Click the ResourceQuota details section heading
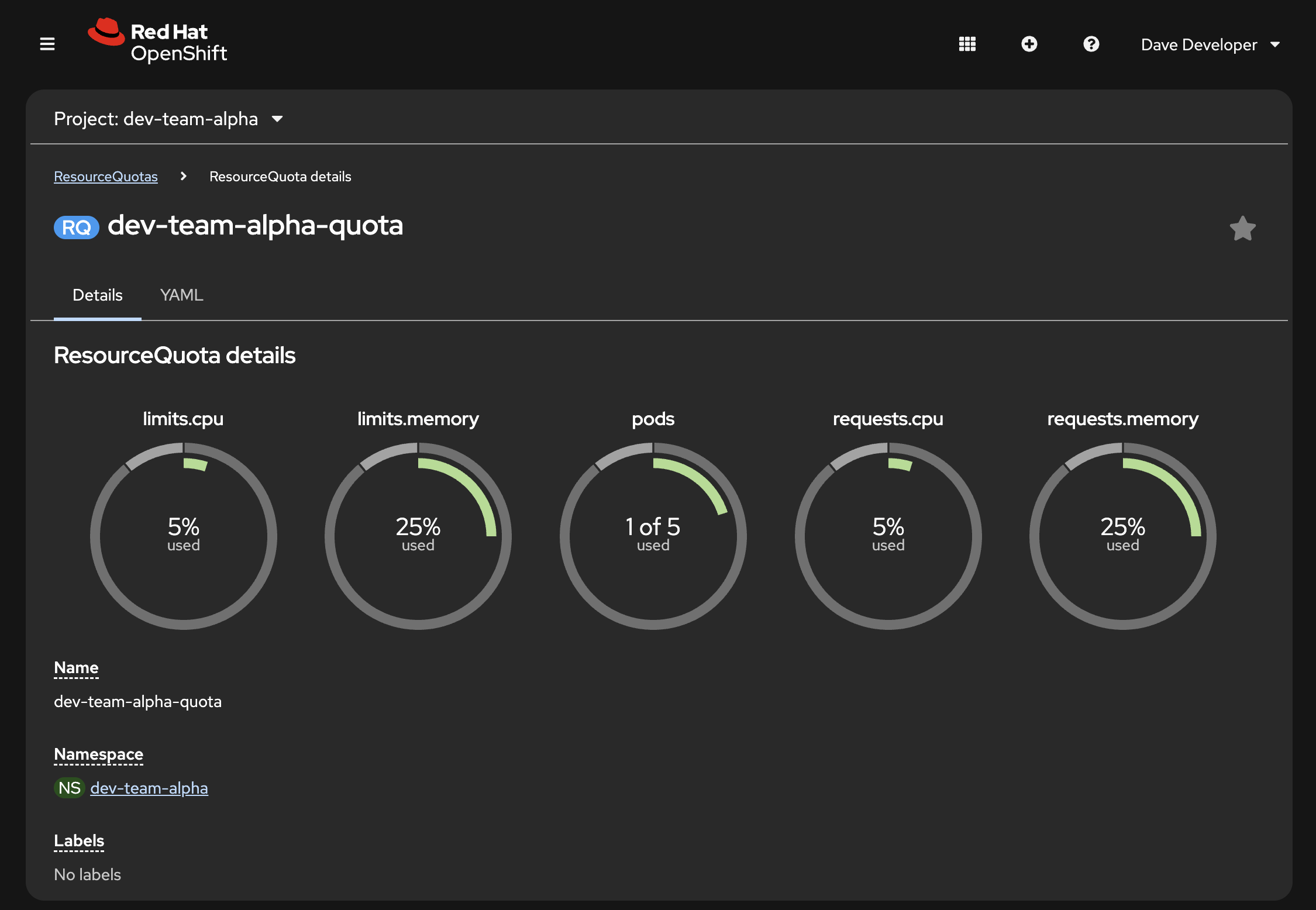 pos(174,356)
